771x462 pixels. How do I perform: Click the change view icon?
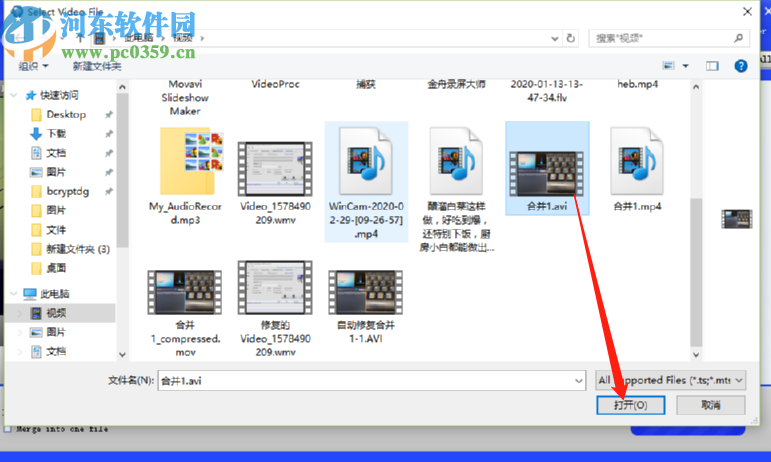(x=668, y=65)
